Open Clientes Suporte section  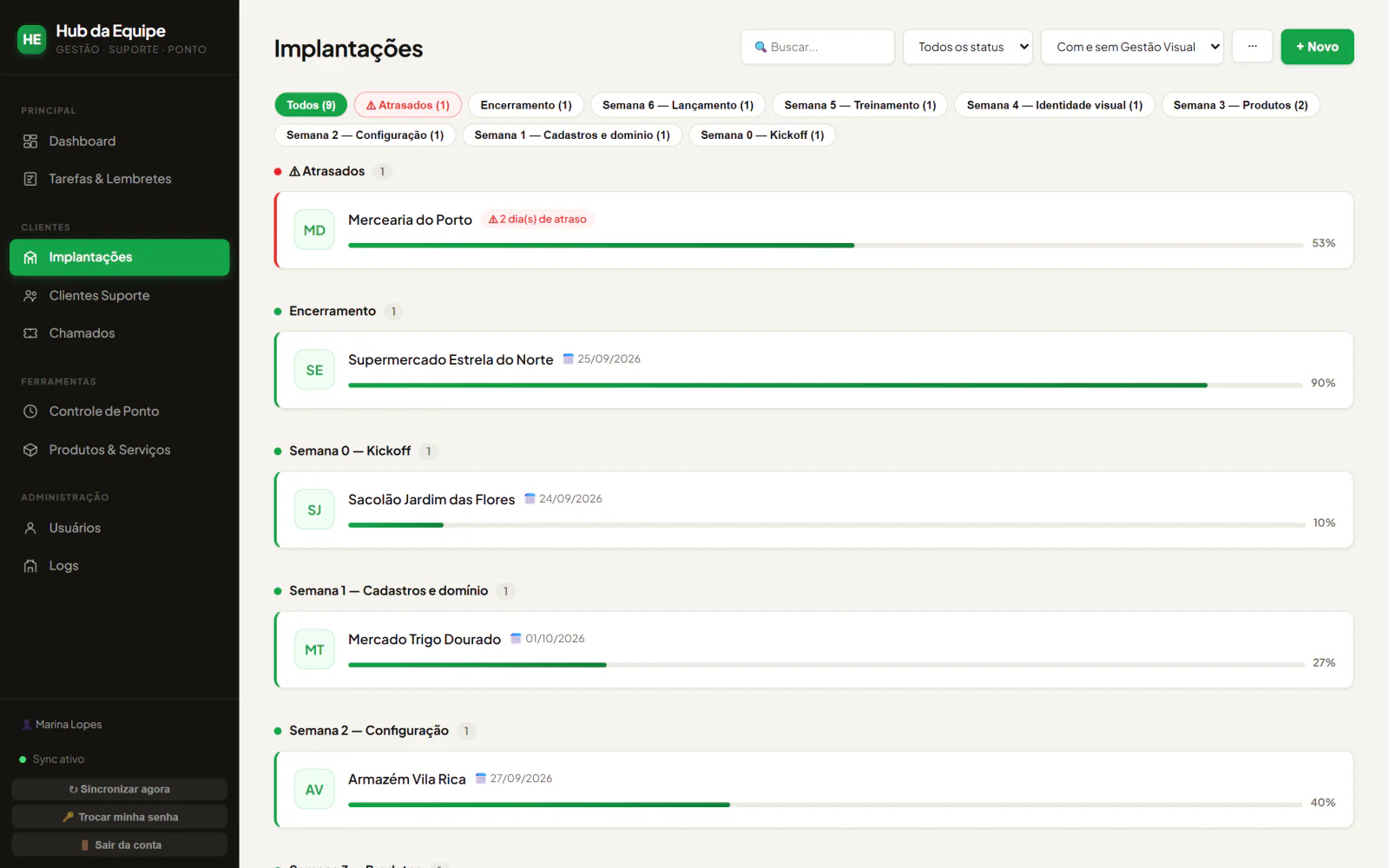coord(120,296)
